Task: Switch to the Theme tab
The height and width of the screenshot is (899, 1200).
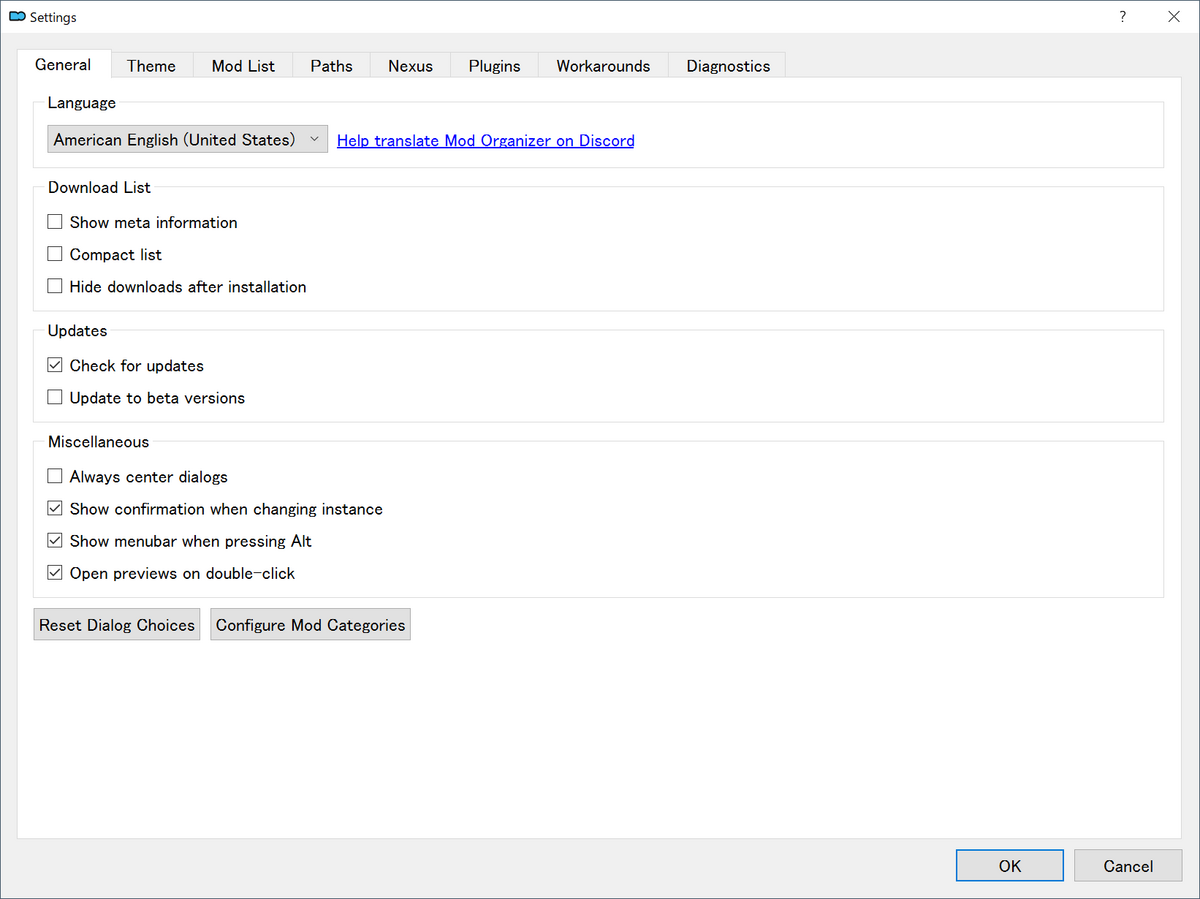Action: point(151,66)
